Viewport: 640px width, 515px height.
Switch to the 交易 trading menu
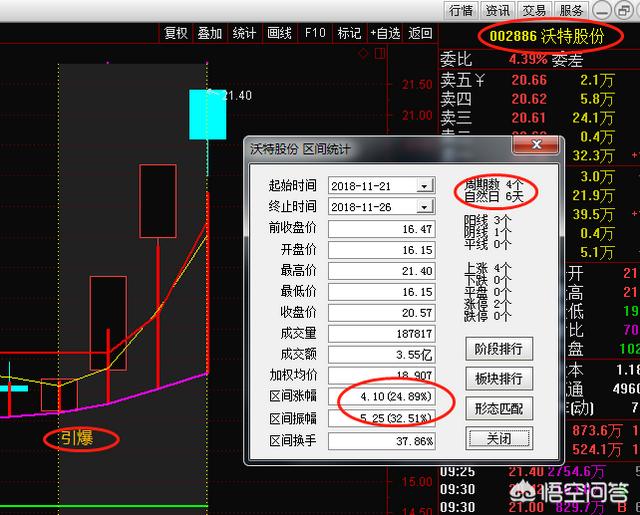coord(534,10)
